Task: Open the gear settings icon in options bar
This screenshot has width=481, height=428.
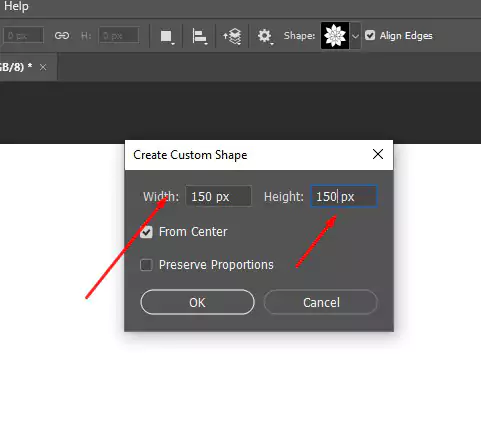Action: tap(265, 36)
